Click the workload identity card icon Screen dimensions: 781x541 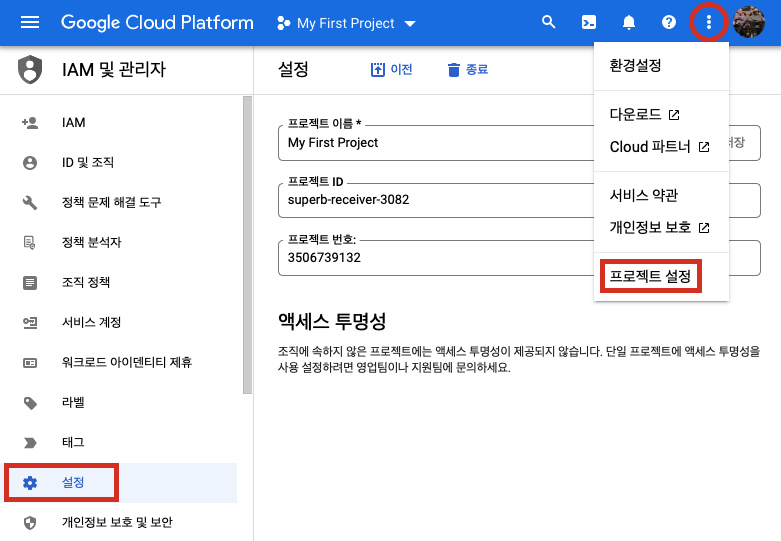30,363
